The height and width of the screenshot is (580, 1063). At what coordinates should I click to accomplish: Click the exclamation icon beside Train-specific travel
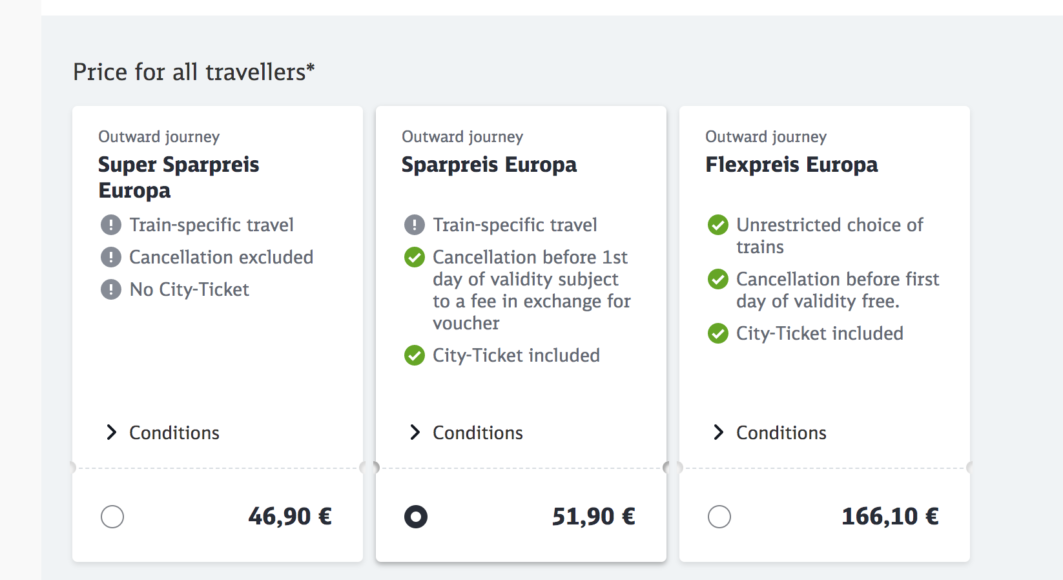(x=110, y=225)
